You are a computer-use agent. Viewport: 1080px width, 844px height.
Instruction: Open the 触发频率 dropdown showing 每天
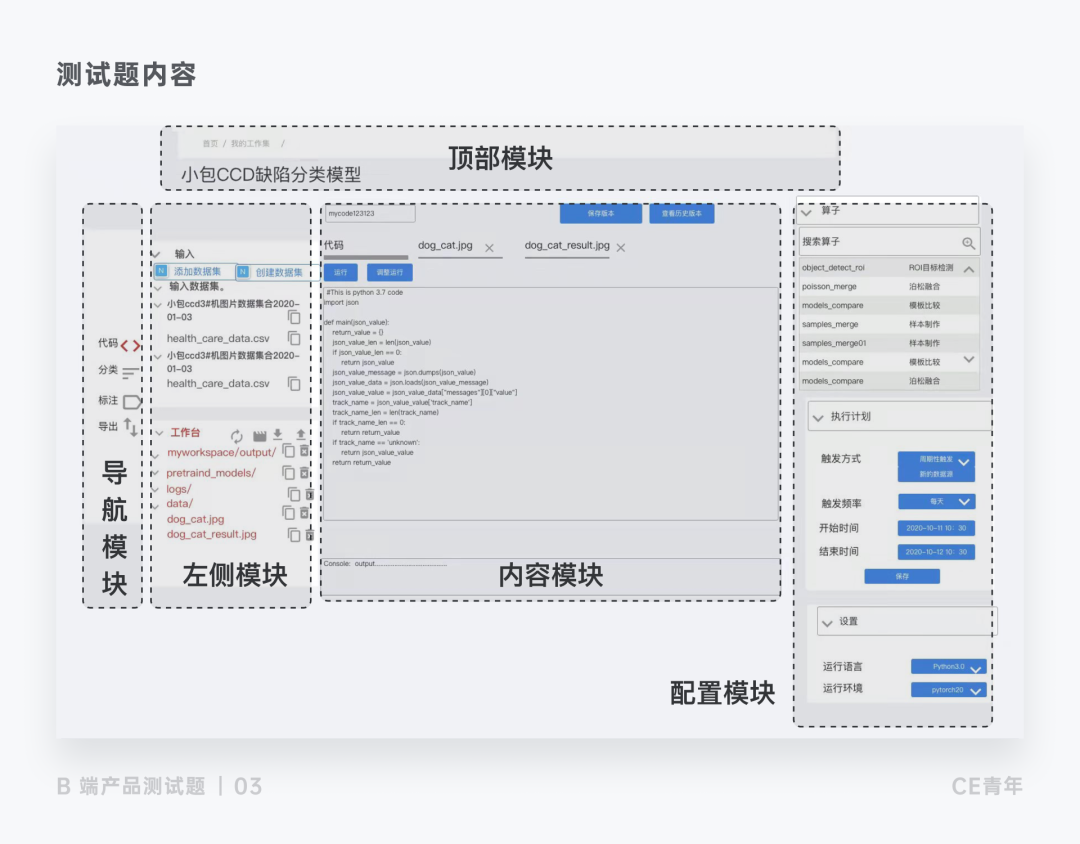pyautogui.click(x=936, y=502)
